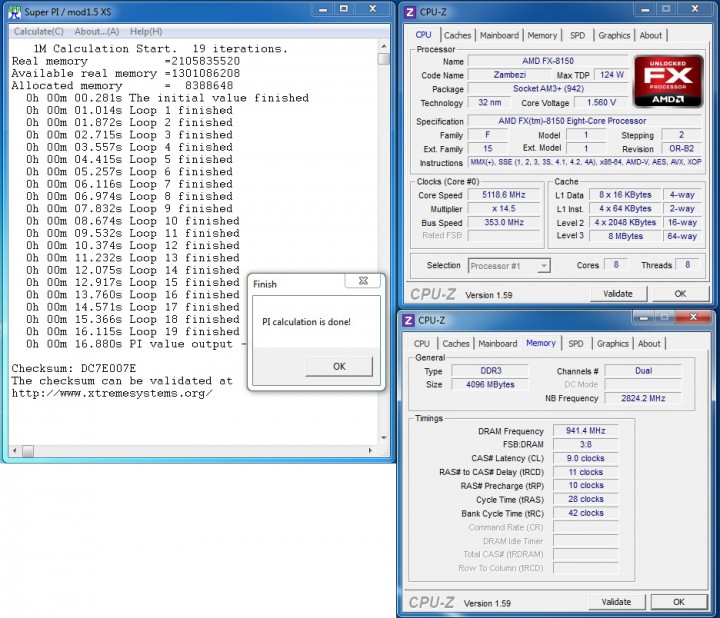The image size is (720, 618).
Task: Click Super PI horizontal scrollbar thumb
Action: (28, 451)
